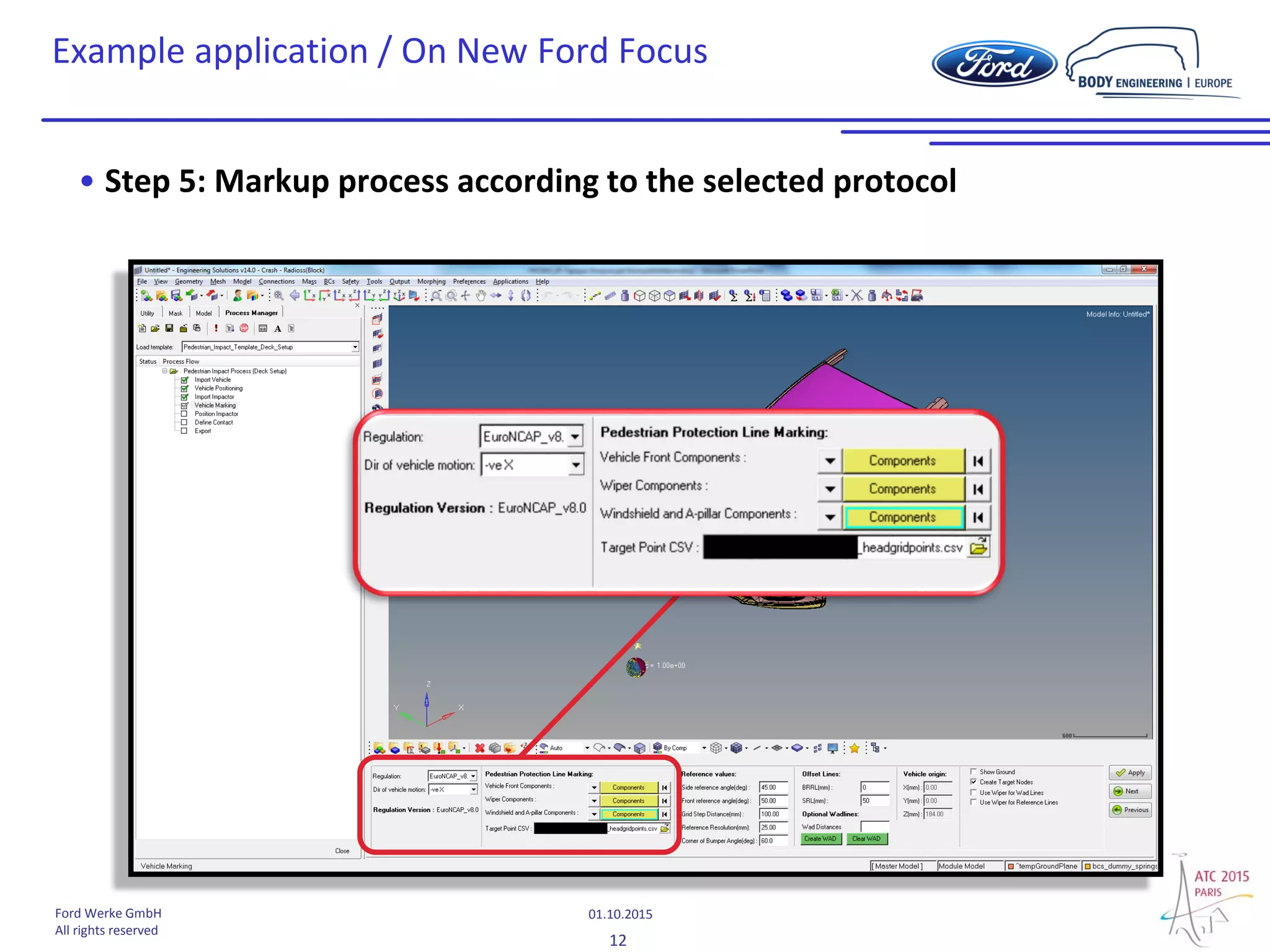This screenshot has width=1270, height=952.
Task: Click the user profile toolbar icon
Action: [x=238, y=296]
